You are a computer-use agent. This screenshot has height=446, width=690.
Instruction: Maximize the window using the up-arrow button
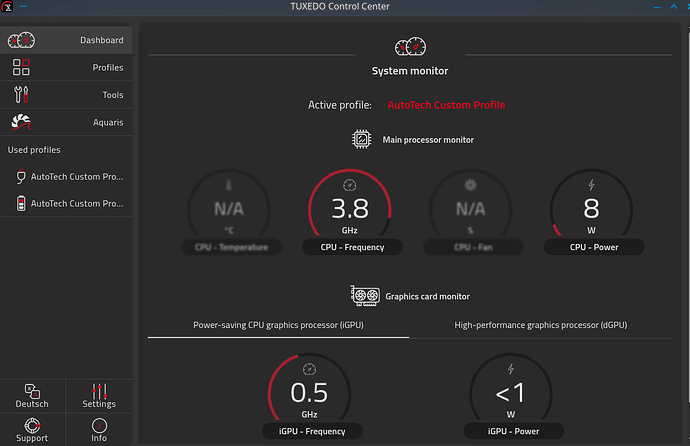click(673, 7)
